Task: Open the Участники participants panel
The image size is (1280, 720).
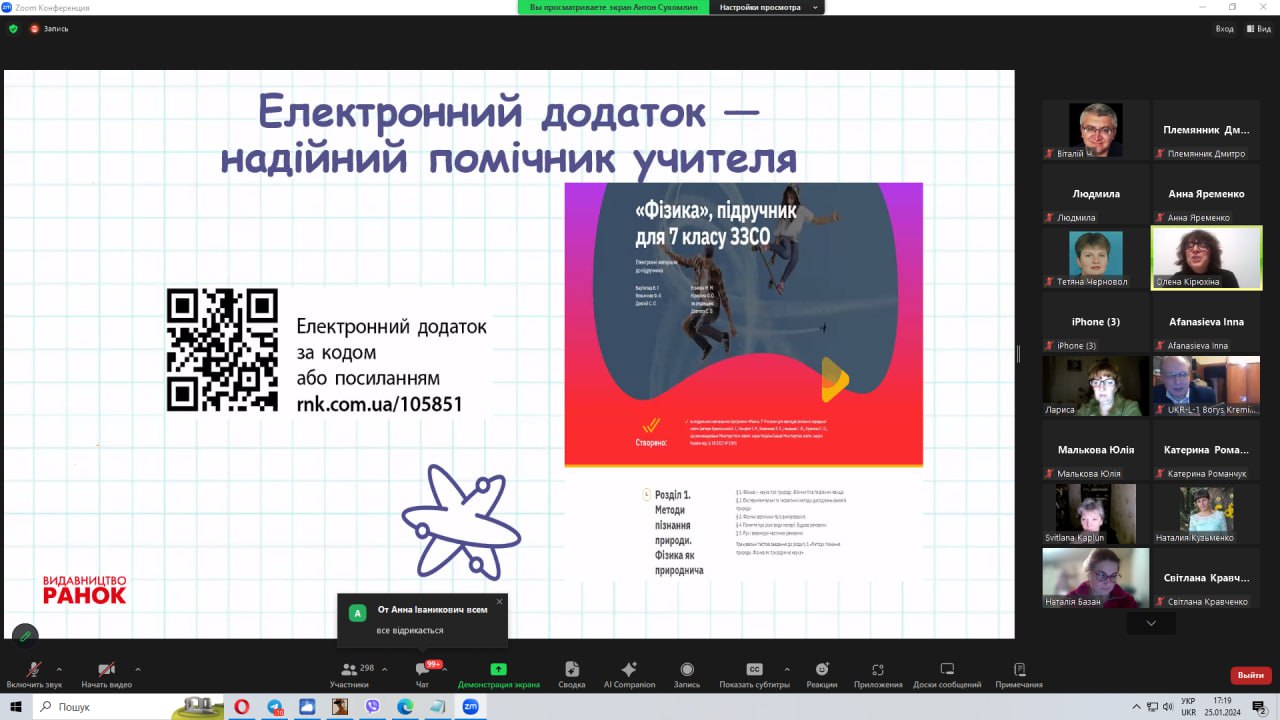Action: (349, 670)
